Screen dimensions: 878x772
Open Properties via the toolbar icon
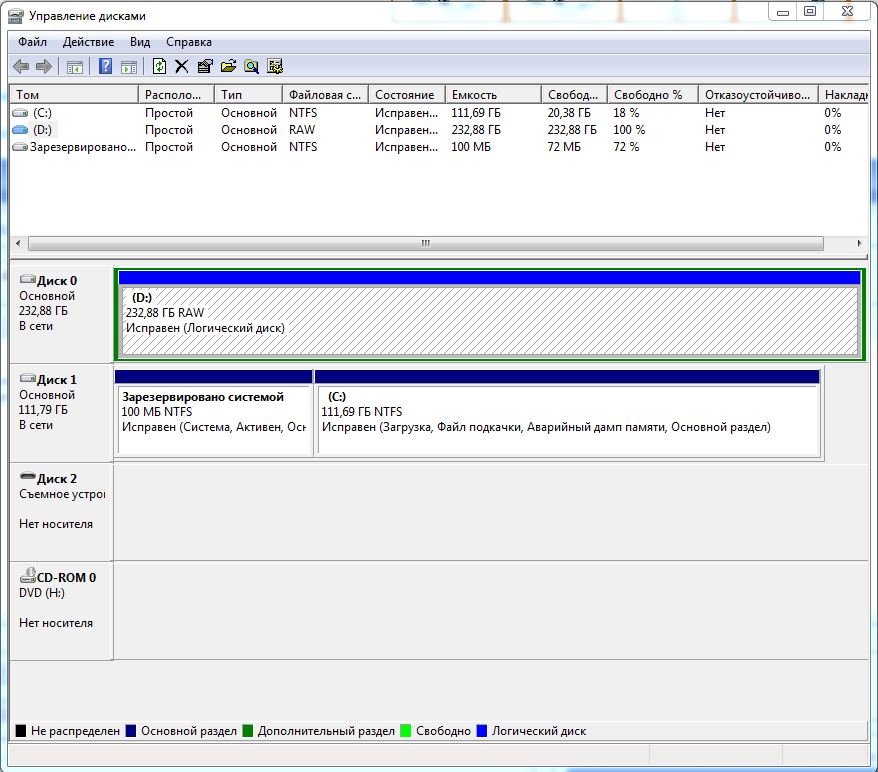pos(205,67)
